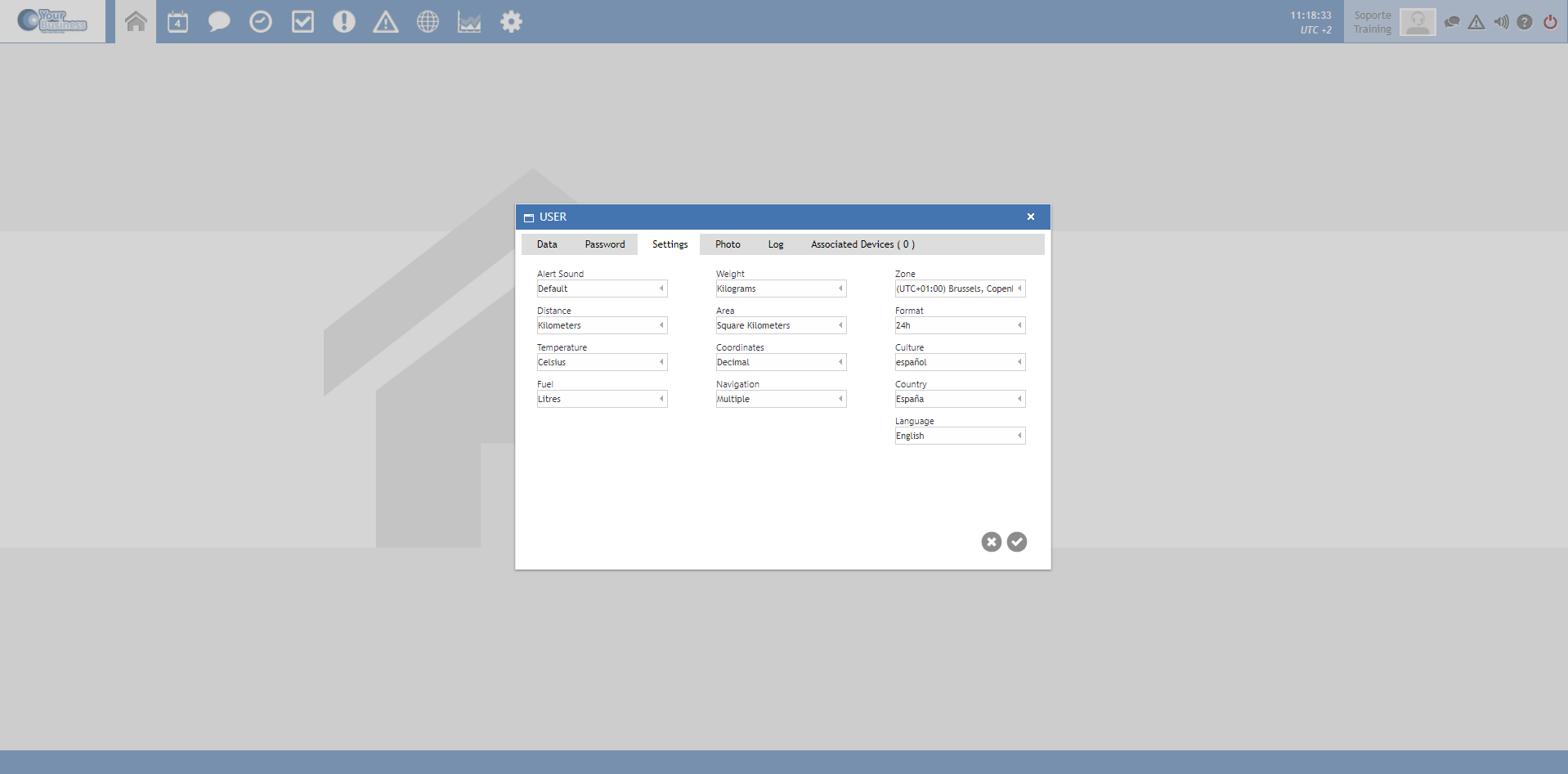Open the Zone timezone dropdown
Image resolution: width=1568 pixels, height=774 pixels.
coord(960,289)
